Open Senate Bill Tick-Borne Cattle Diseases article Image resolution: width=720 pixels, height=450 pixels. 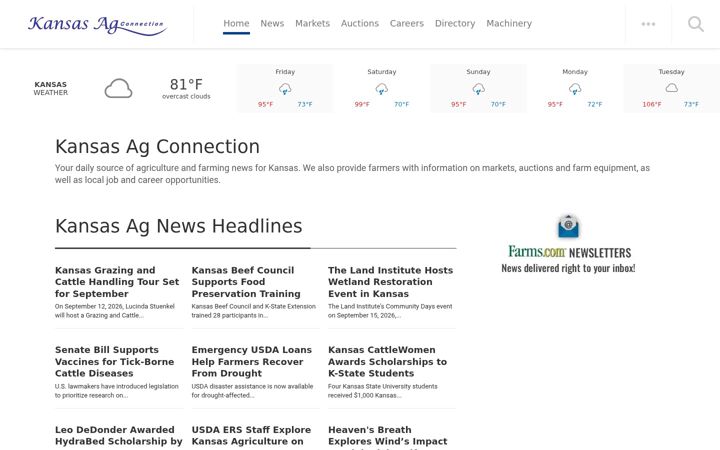114,361
